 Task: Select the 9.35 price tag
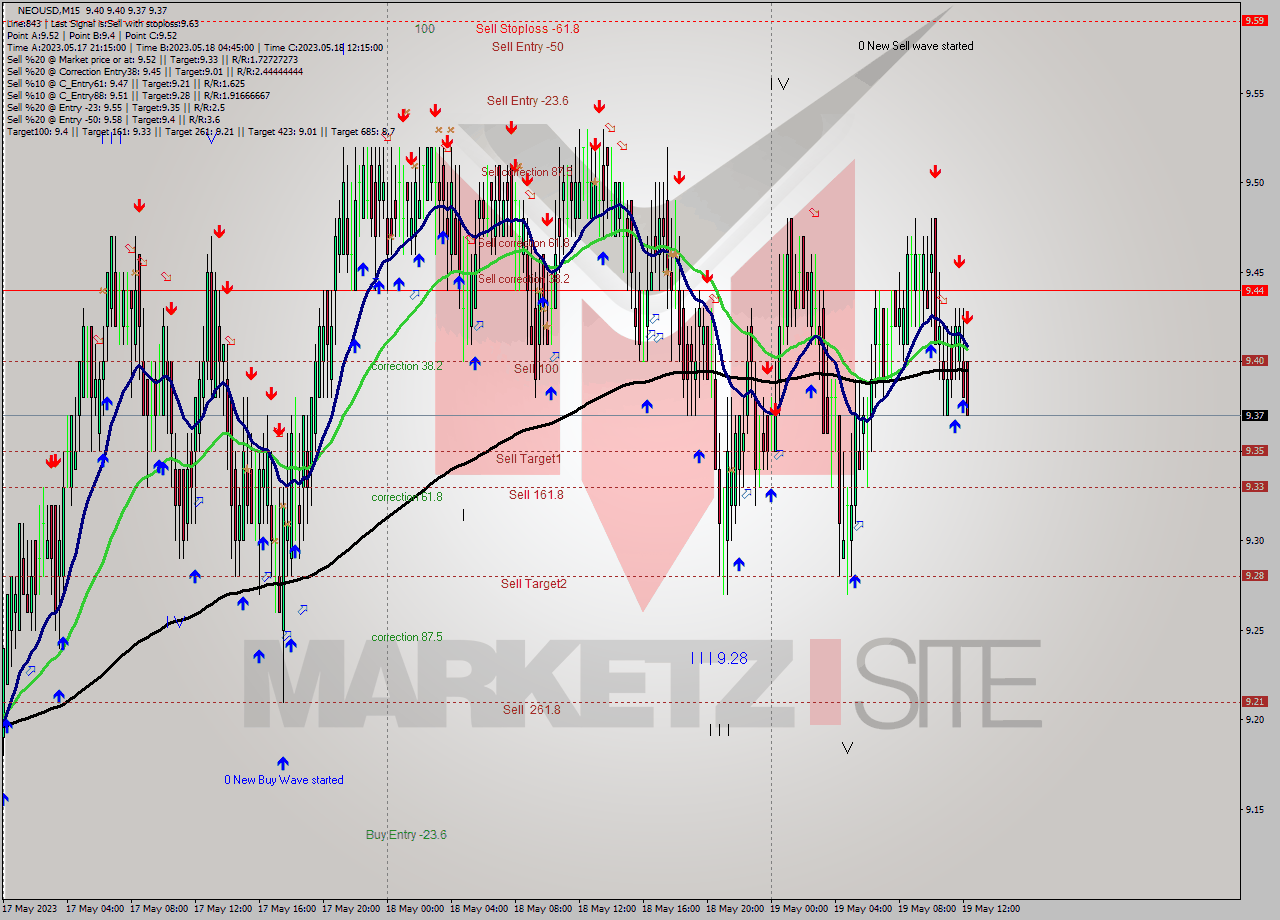[x=1254, y=451]
